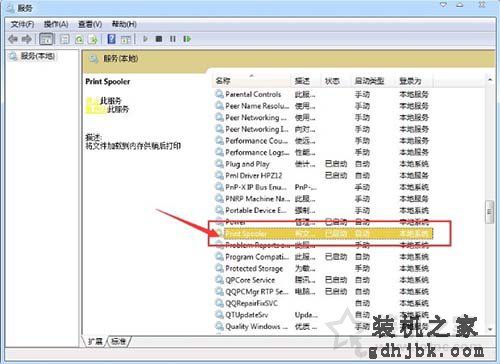
Task: Click the Export List toolbar icon
Action: 93,39
